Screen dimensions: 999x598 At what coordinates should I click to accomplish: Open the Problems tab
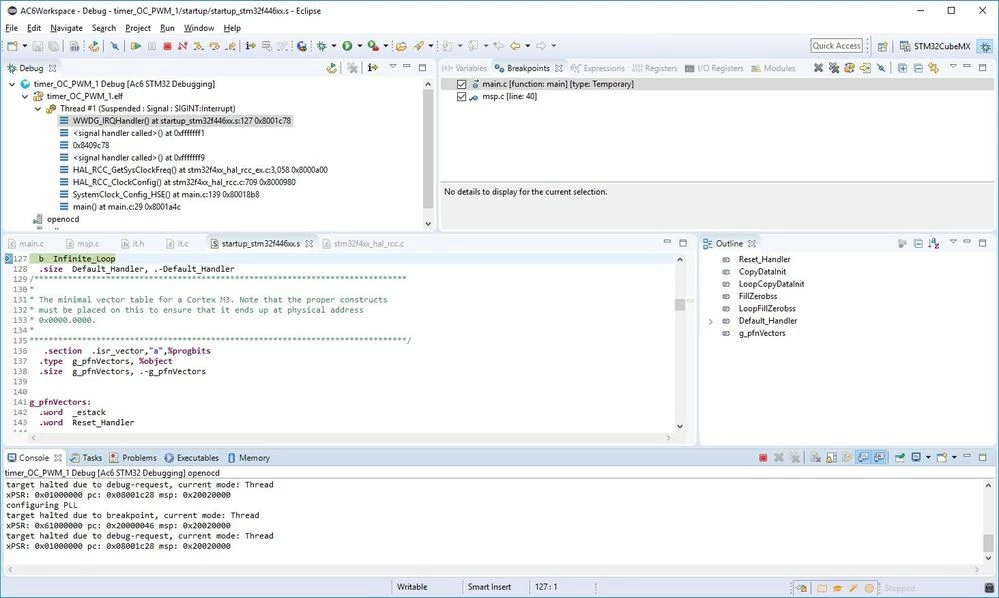coord(133,458)
